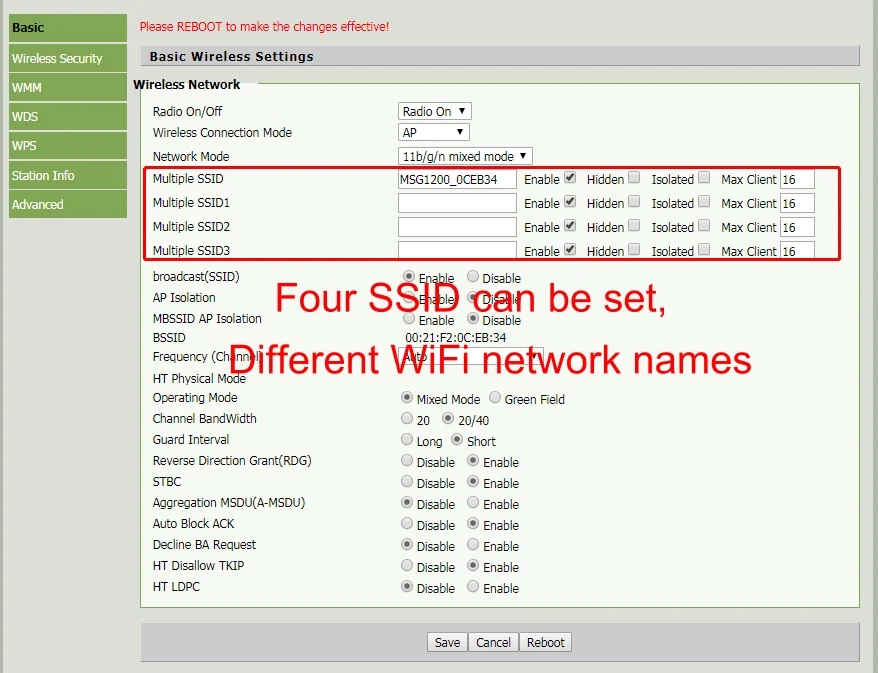
Task: Select Disable for MBSSID AP Isolation
Action: (473, 319)
